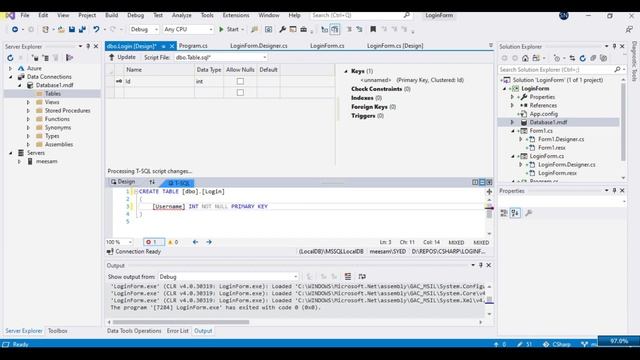640x360 pixels.
Task: Refresh the Server Explorer tree
Action: pos(10,58)
